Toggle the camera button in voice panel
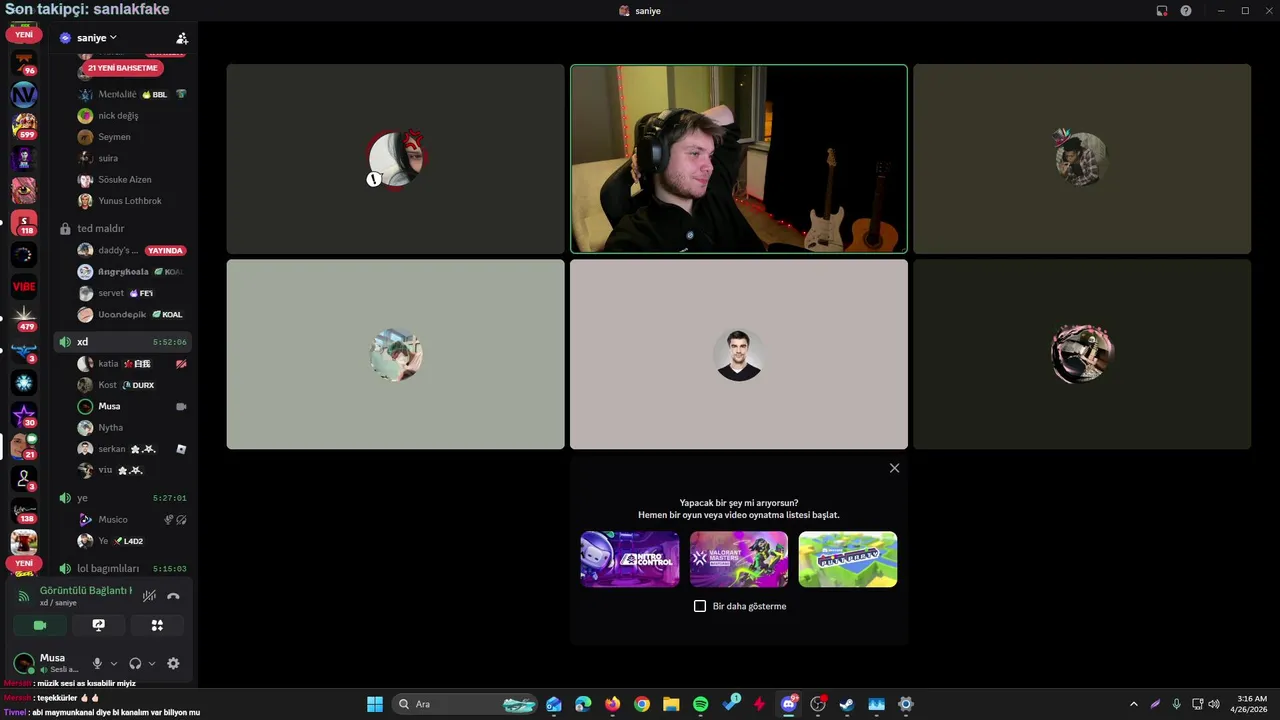The width and height of the screenshot is (1280, 720). tap(40, 625)
